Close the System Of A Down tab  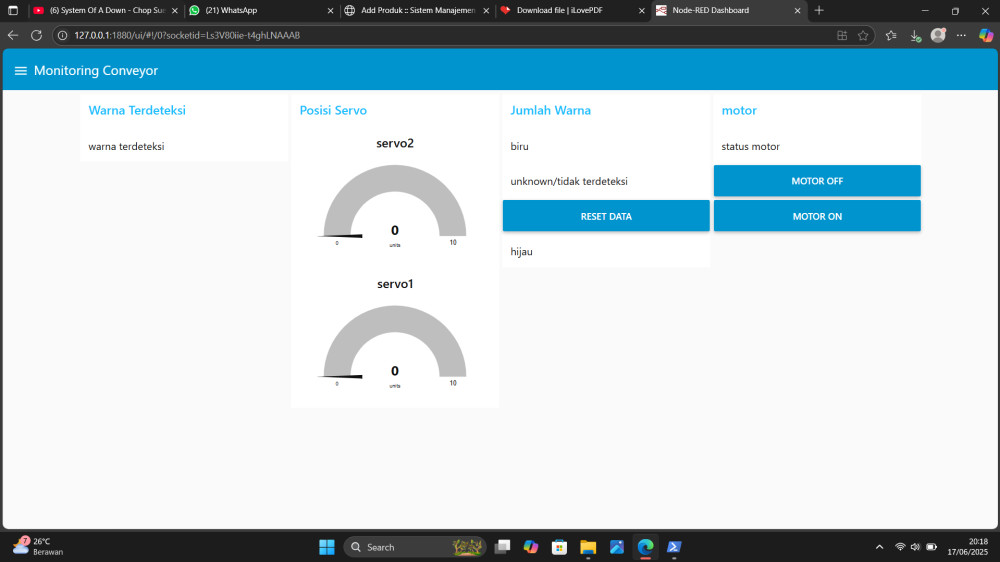tap(175, 11)
